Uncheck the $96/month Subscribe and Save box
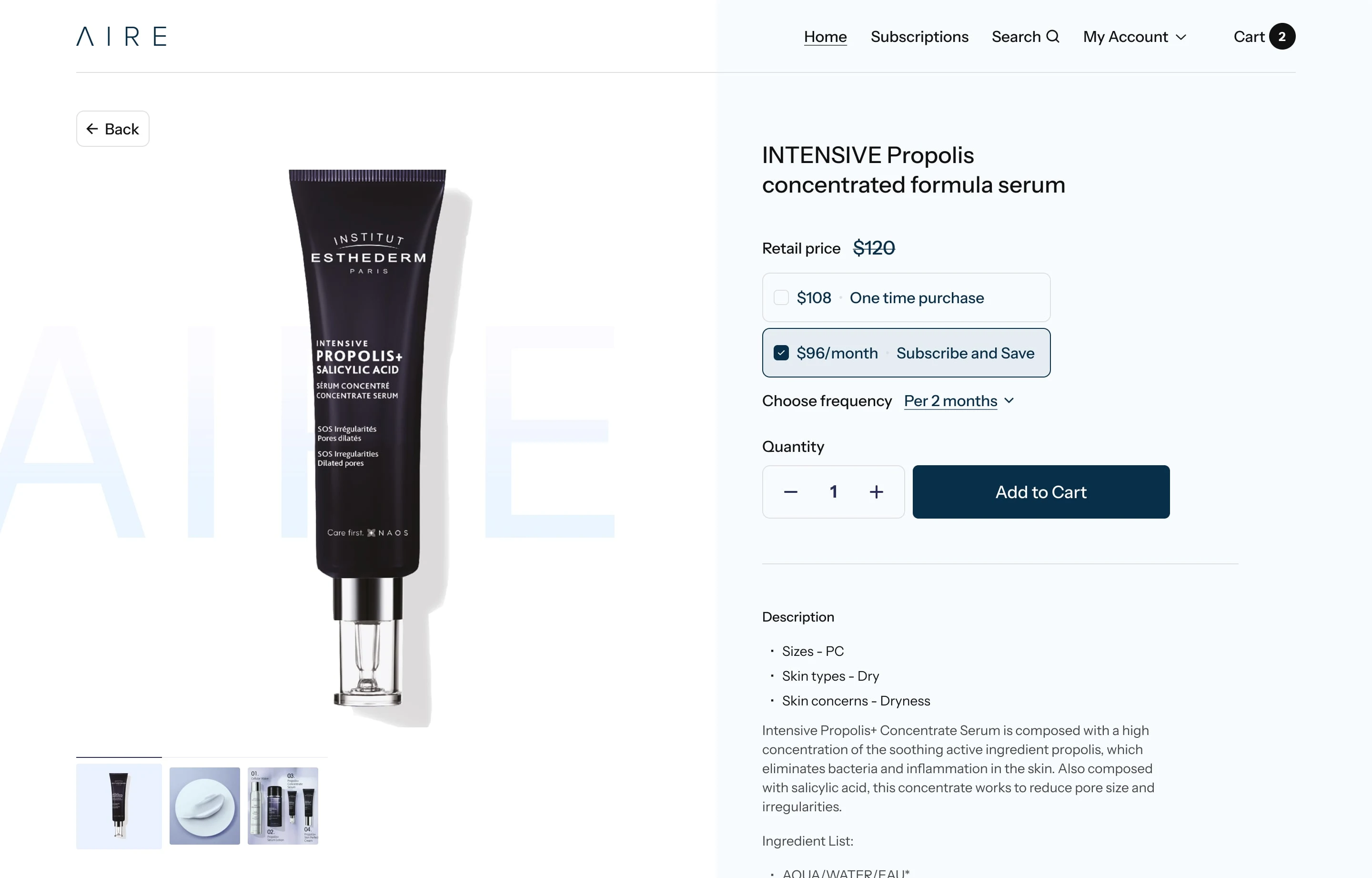Screen dimensions: 1372x878 click(781, 353)
